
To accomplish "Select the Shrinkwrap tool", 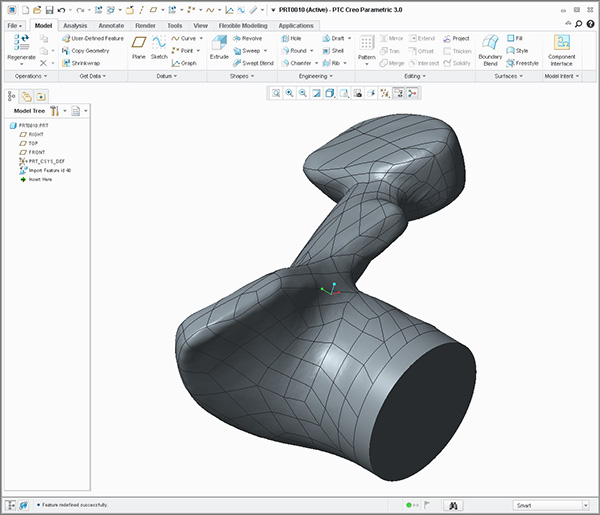I will 81,63.
